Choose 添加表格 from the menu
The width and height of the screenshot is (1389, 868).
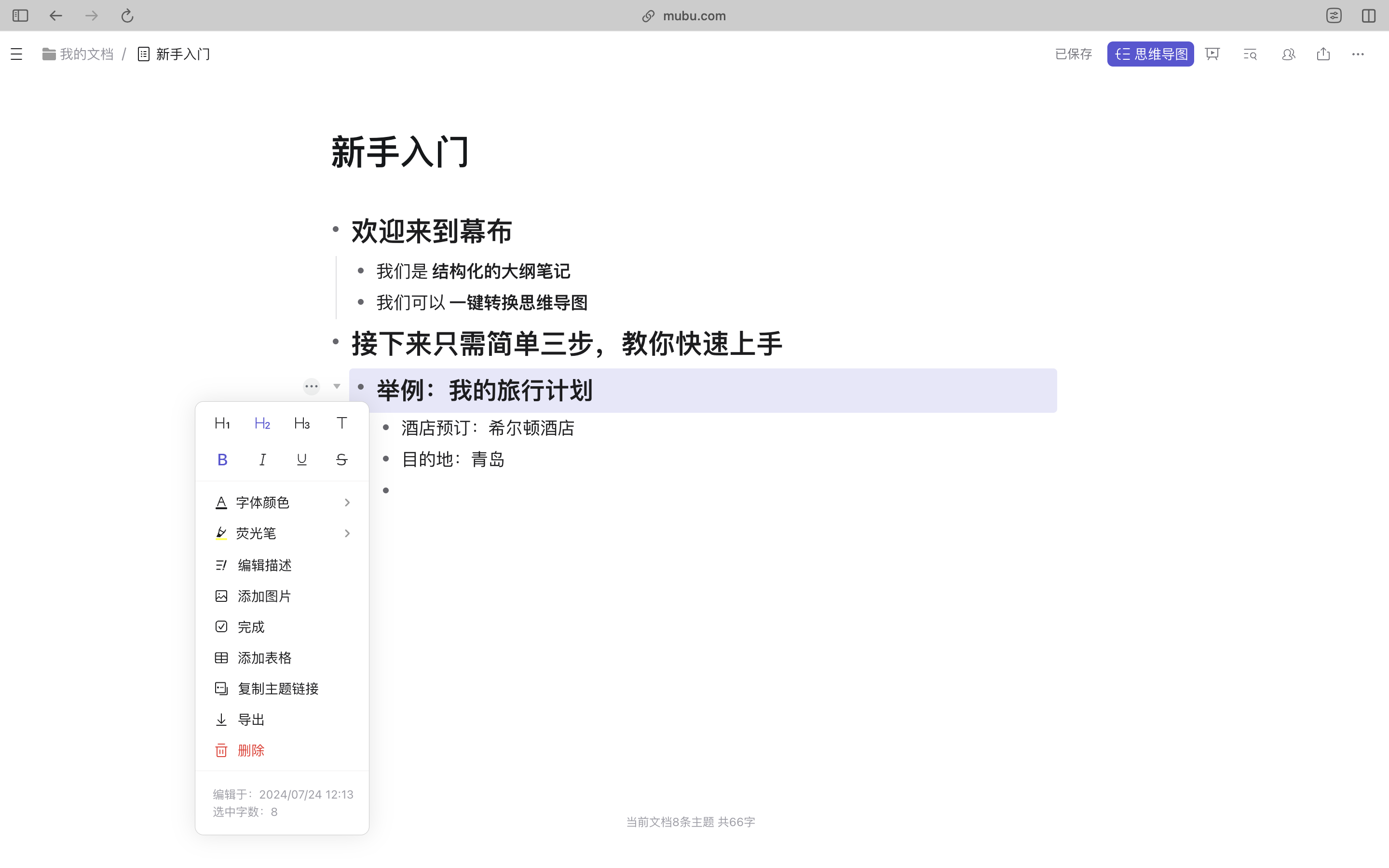coord(282,658)
